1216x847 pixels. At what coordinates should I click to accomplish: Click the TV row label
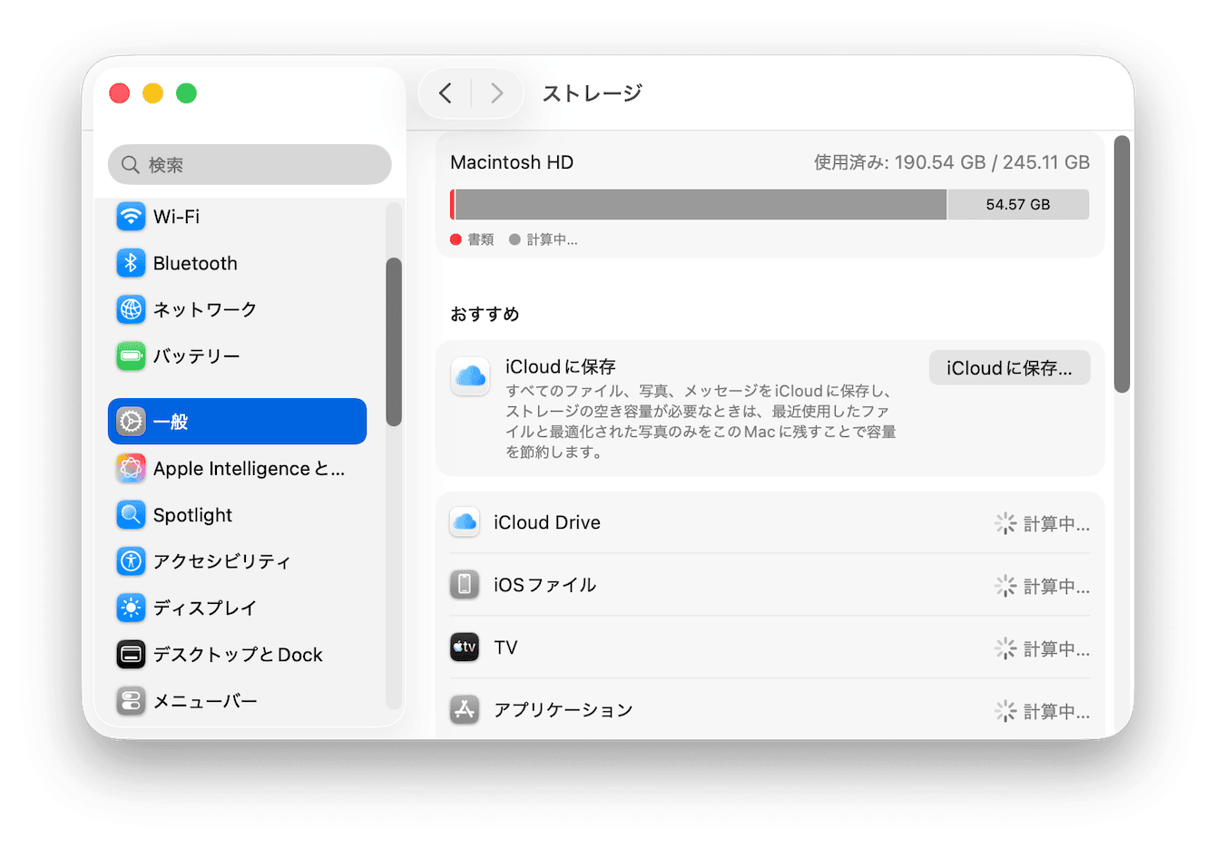(x=506, y=647)
